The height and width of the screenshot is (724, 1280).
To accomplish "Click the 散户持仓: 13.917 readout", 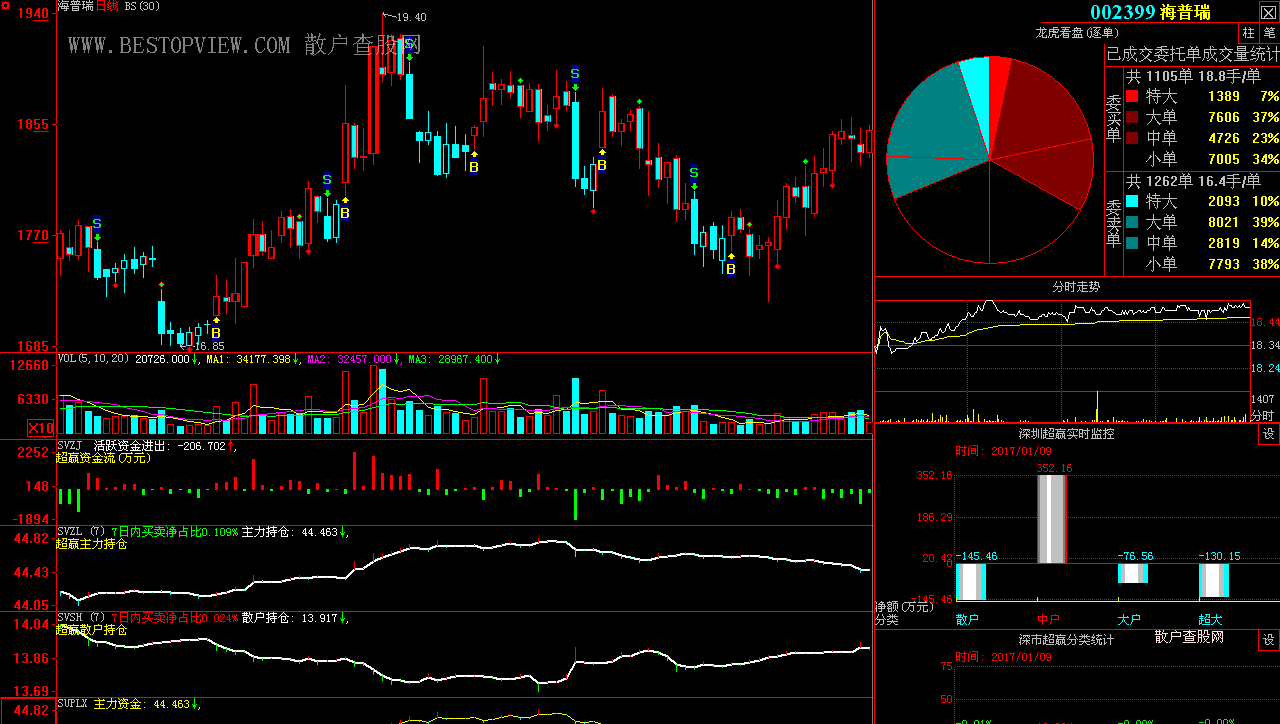I will click(290, 617).
